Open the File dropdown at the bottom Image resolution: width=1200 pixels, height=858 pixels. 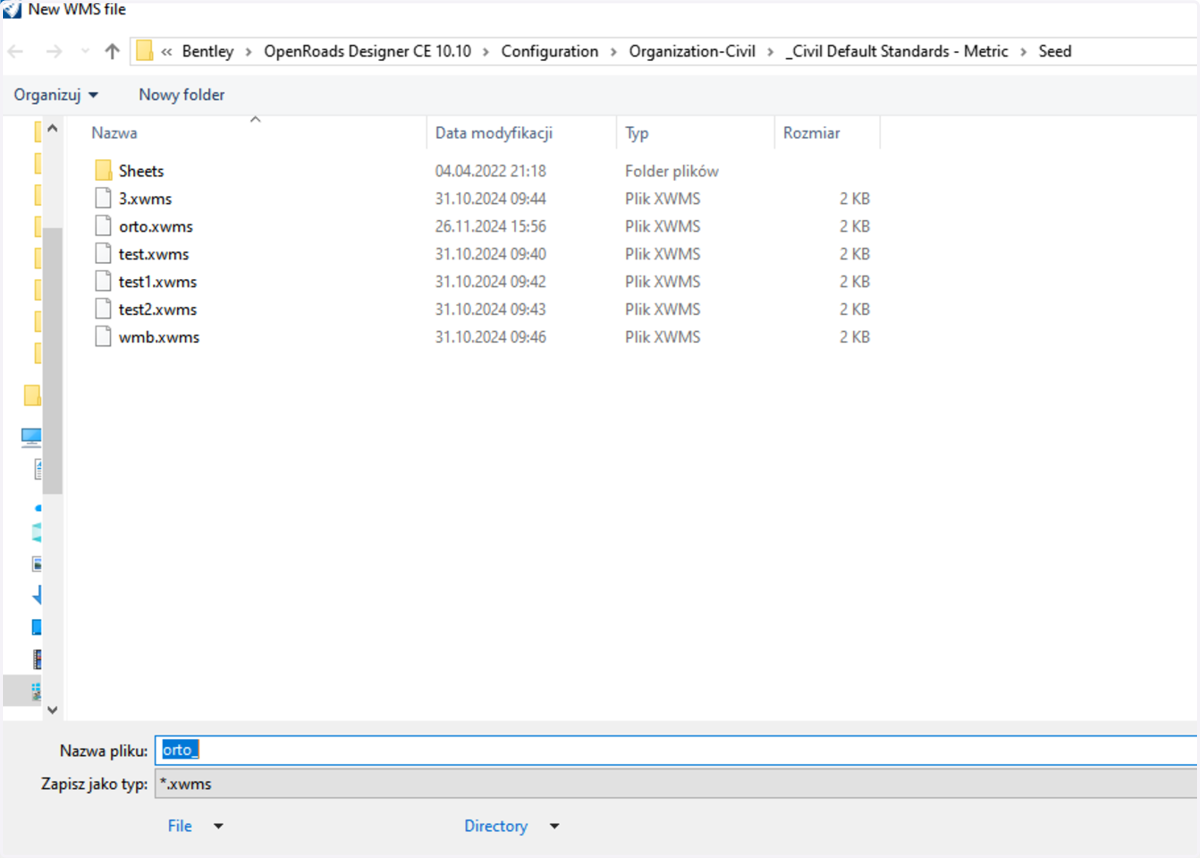[195, 826]
